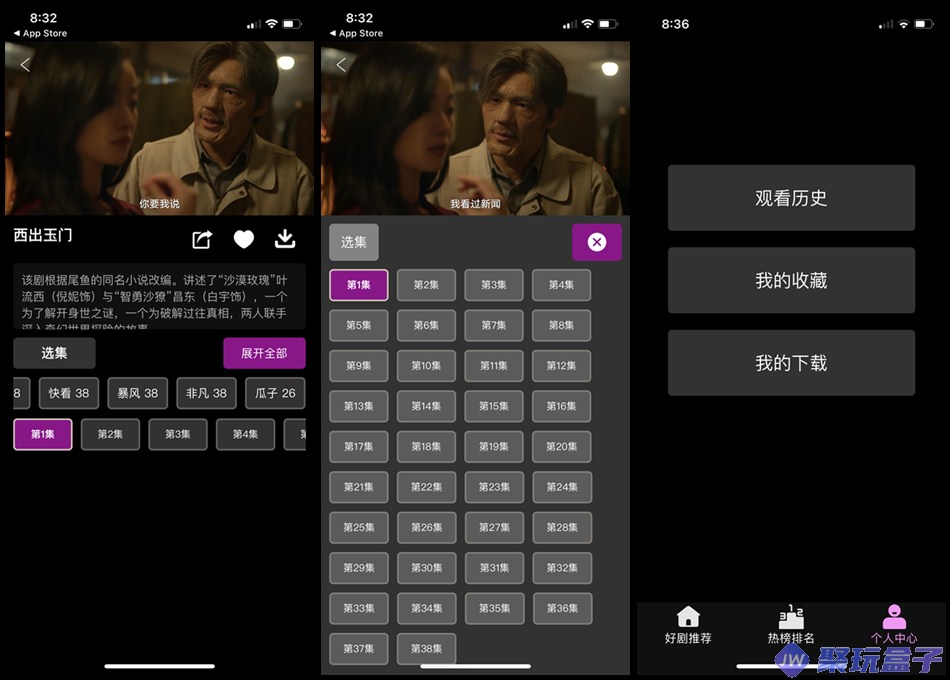Open 我的下载 downloads list
Screen dimensions: 950x680
[x=791, y=362]
